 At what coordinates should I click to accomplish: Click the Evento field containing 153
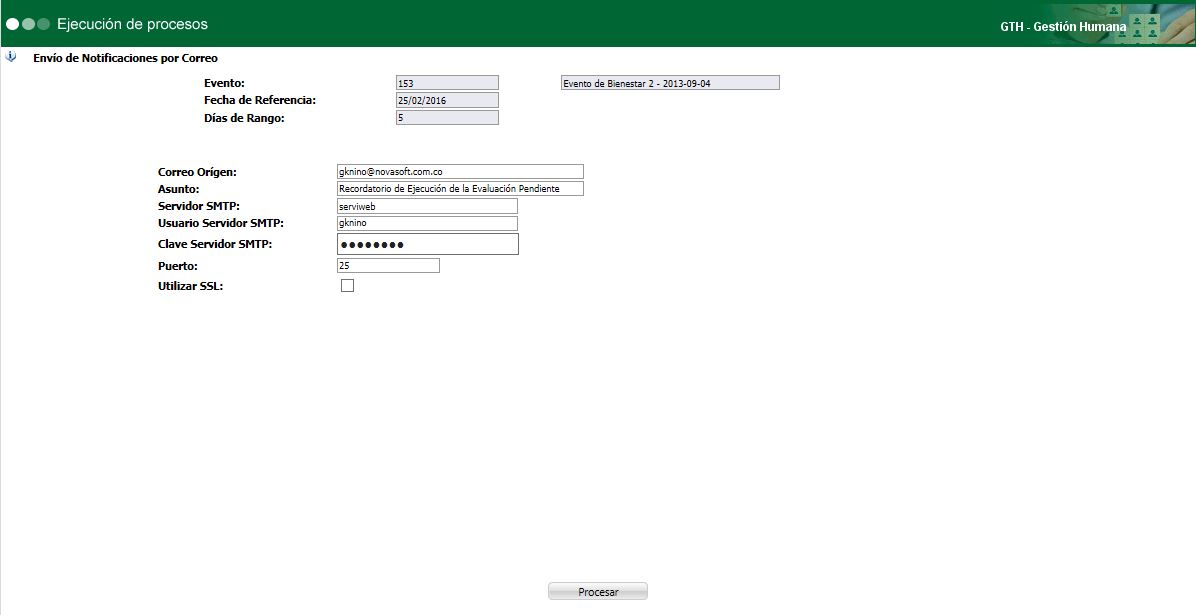coord(447,83)
